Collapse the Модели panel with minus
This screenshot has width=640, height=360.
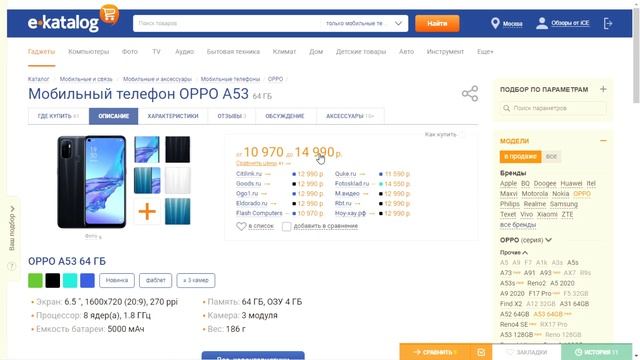coord(603,141)
